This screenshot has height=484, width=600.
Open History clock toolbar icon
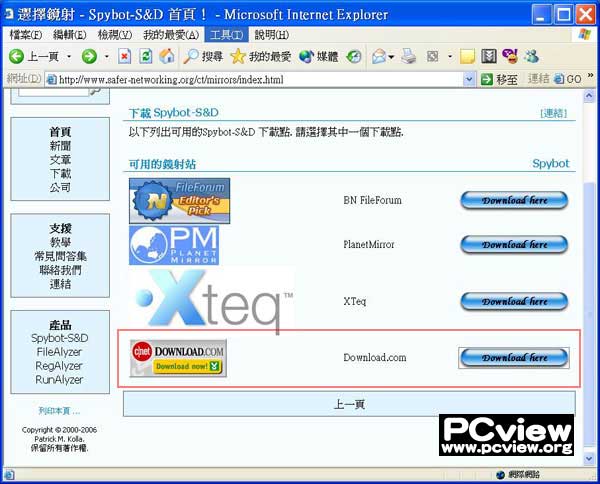click(354, 57)
